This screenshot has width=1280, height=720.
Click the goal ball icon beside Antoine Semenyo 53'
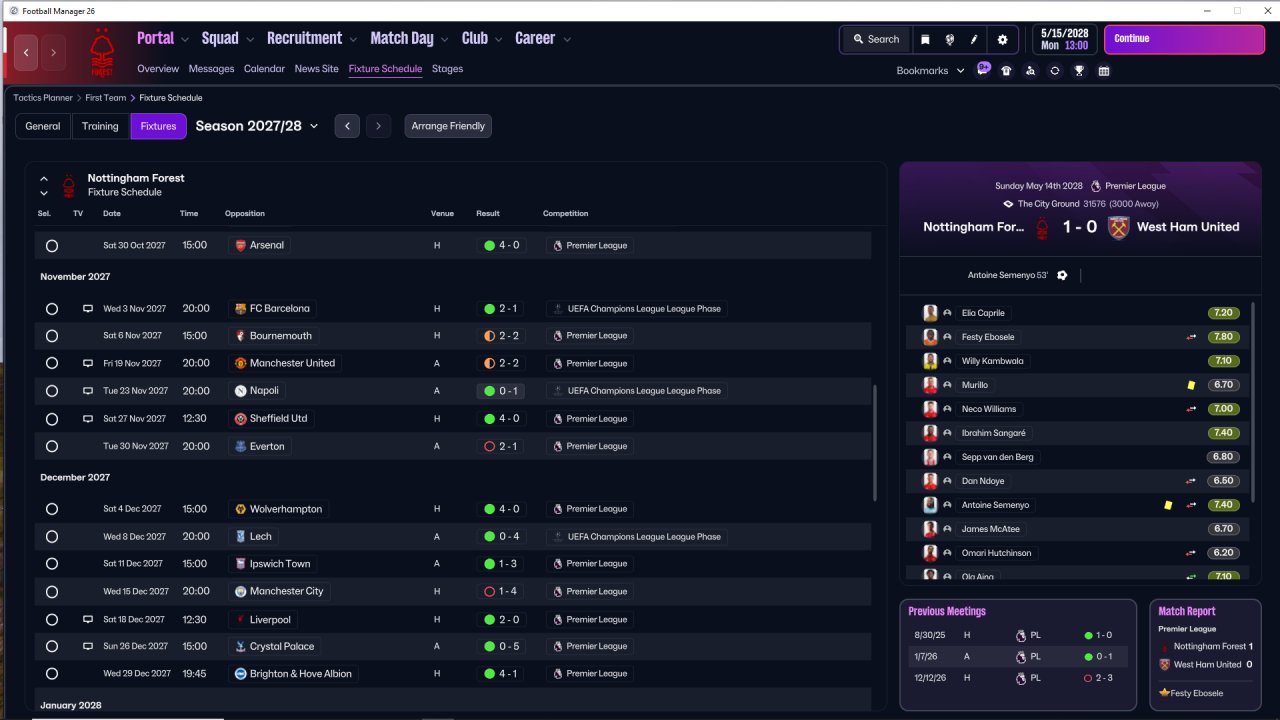(1062, 275)
